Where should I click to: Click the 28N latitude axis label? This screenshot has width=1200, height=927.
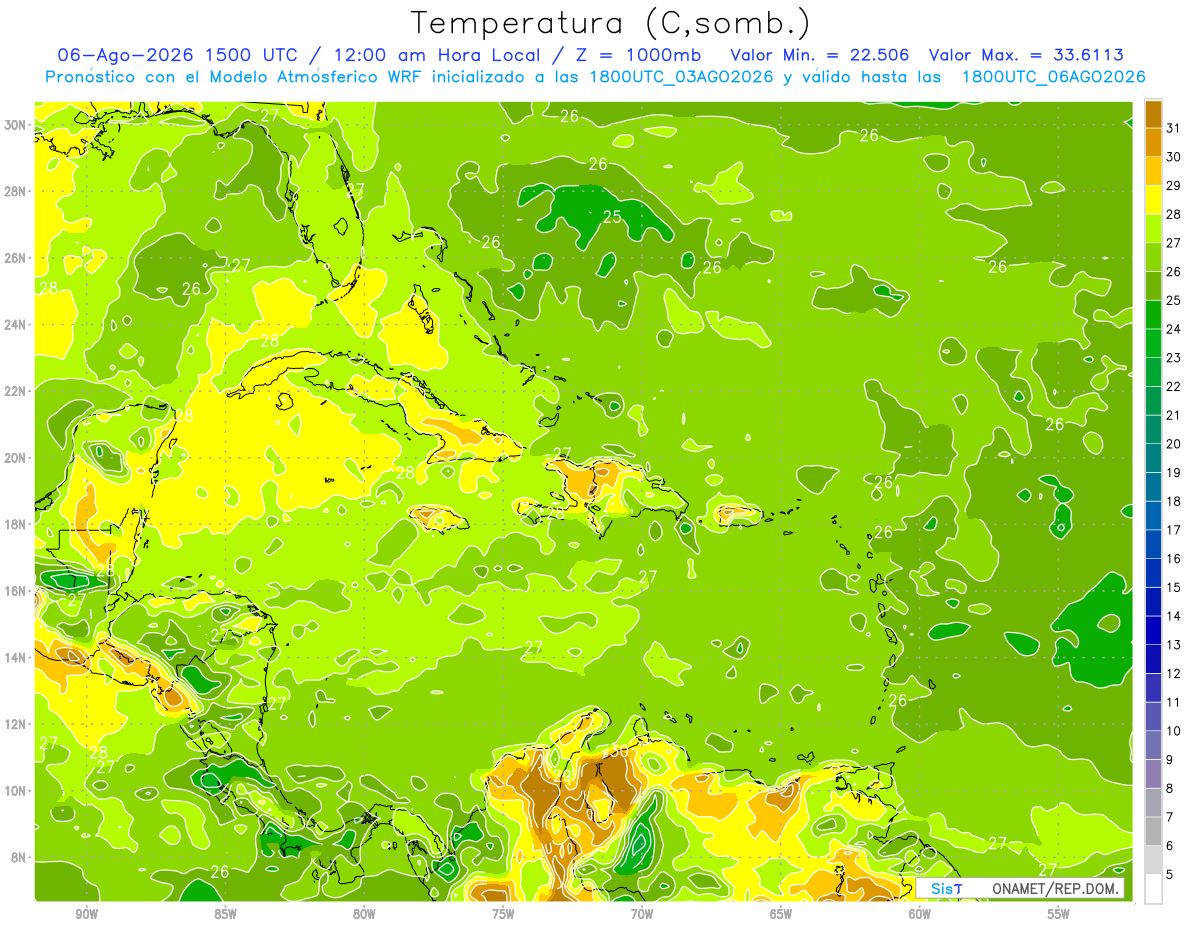pos(15,191)
